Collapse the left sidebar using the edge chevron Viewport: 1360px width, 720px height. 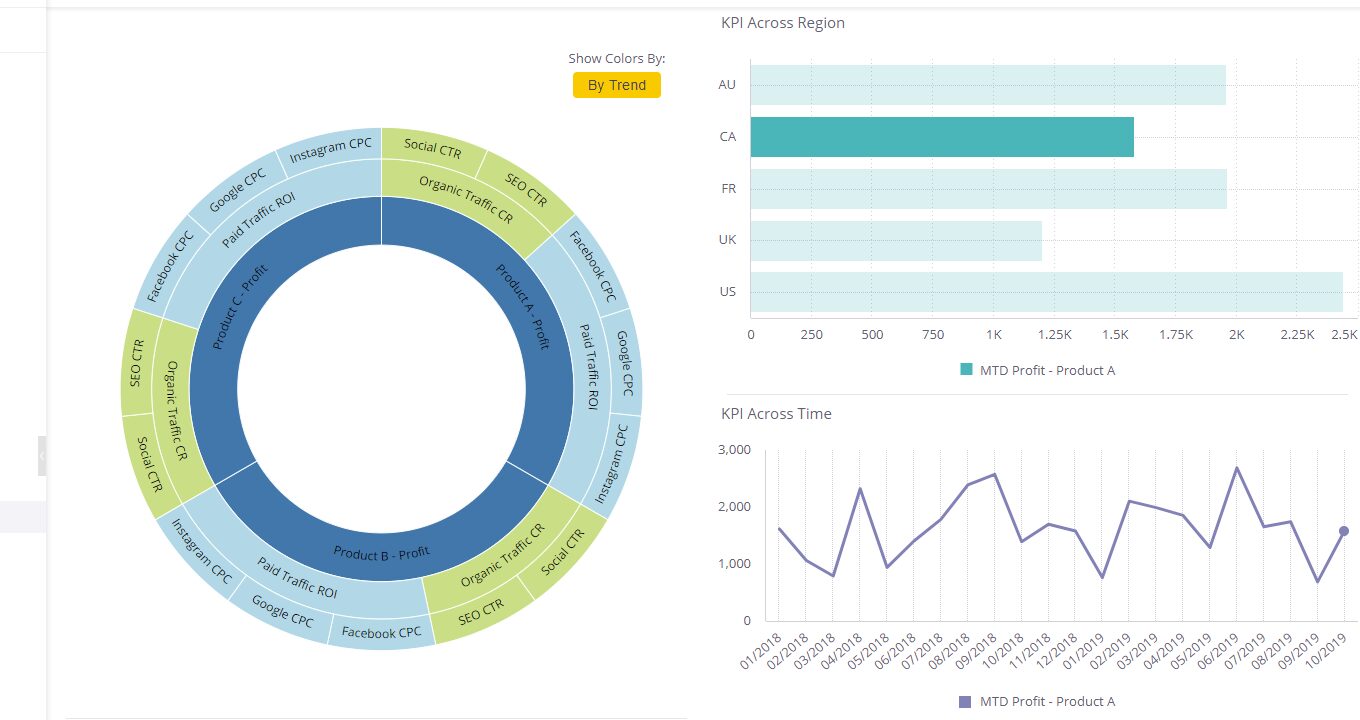41,455
